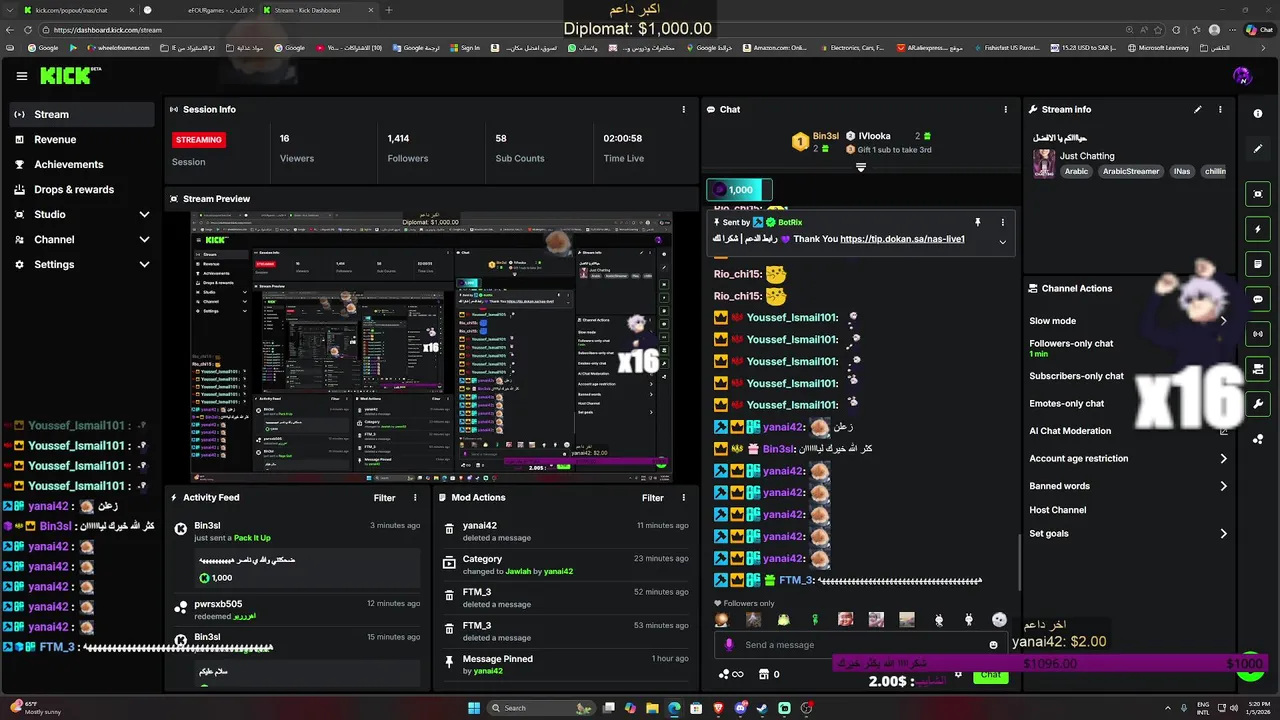Image resolution: width=1280 pixels, height=720 pixels.
Task: Click the Just Chatting category thumbnail
Action: coord(1044,164)
